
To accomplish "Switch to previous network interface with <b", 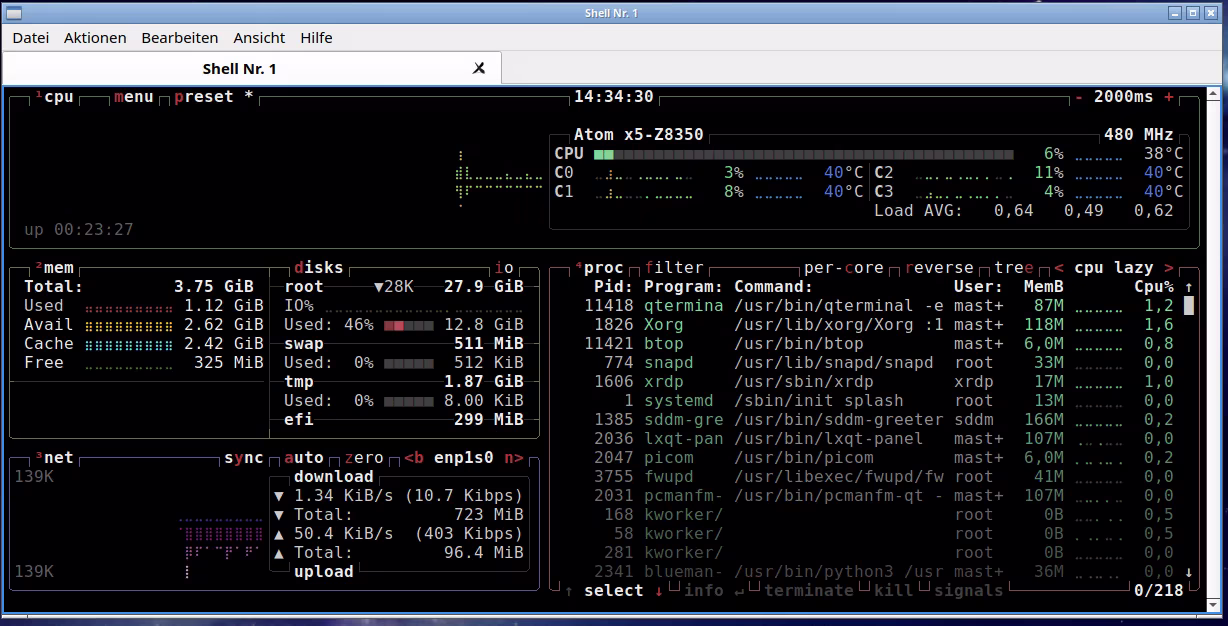I will (414, 458).
